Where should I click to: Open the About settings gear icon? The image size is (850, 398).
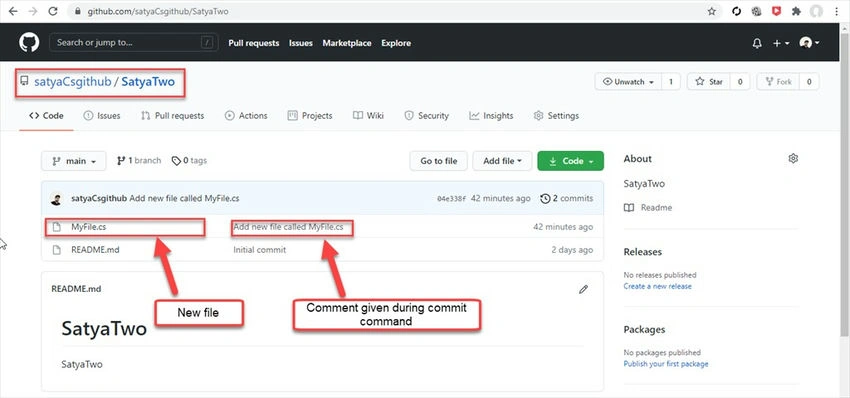(793, 158)
